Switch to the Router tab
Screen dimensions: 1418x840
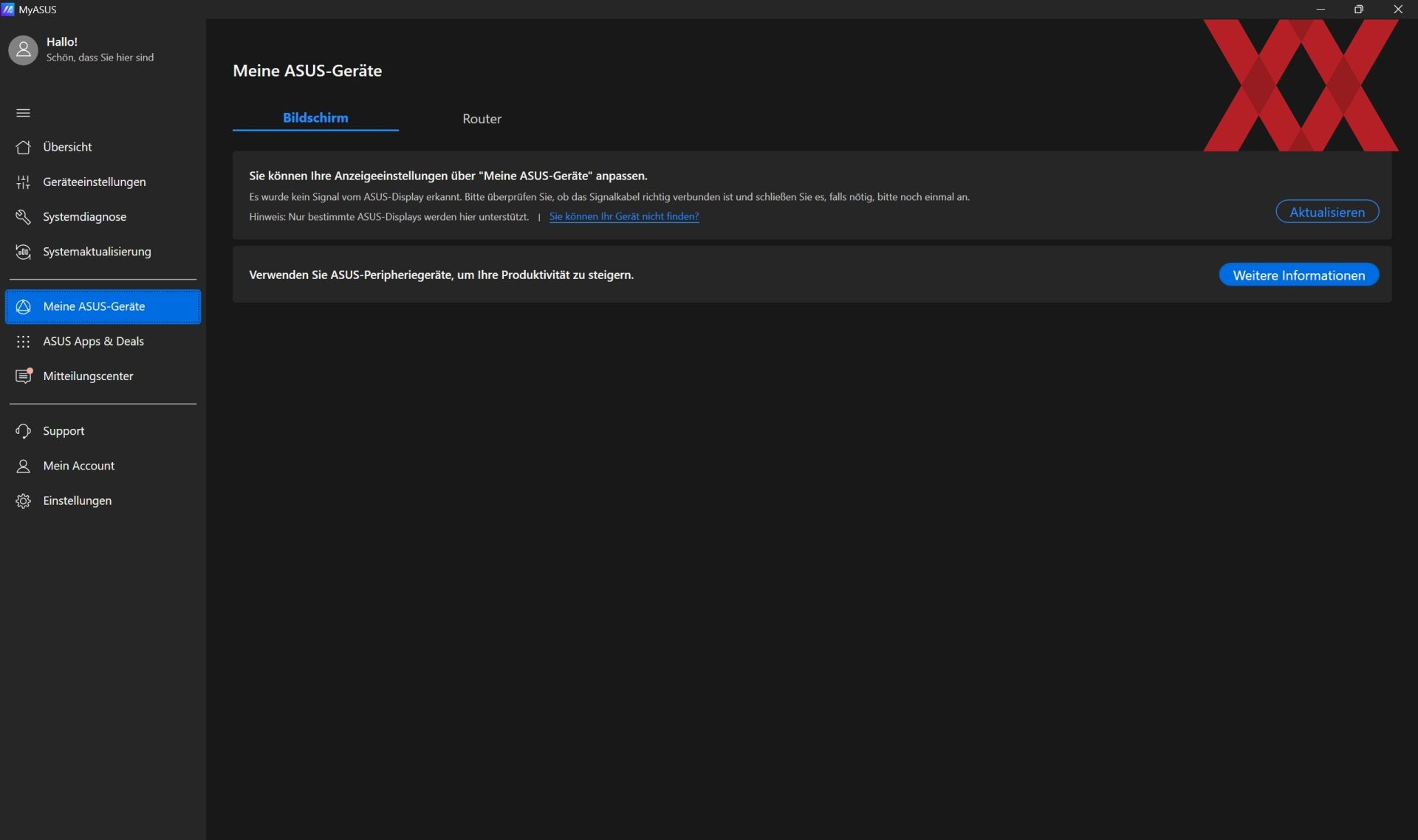pos(482,118)
